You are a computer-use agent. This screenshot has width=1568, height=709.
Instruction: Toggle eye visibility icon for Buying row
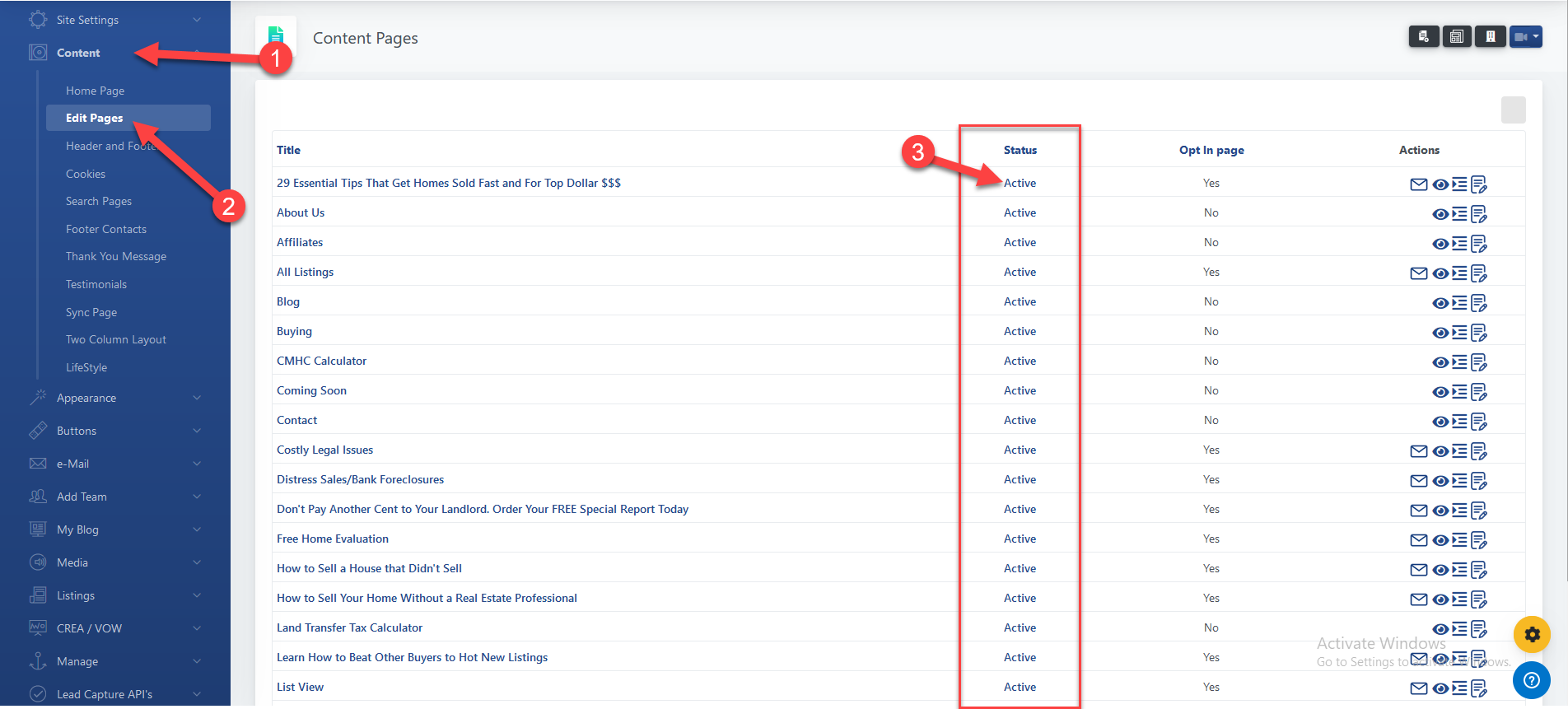point(1440,333)
